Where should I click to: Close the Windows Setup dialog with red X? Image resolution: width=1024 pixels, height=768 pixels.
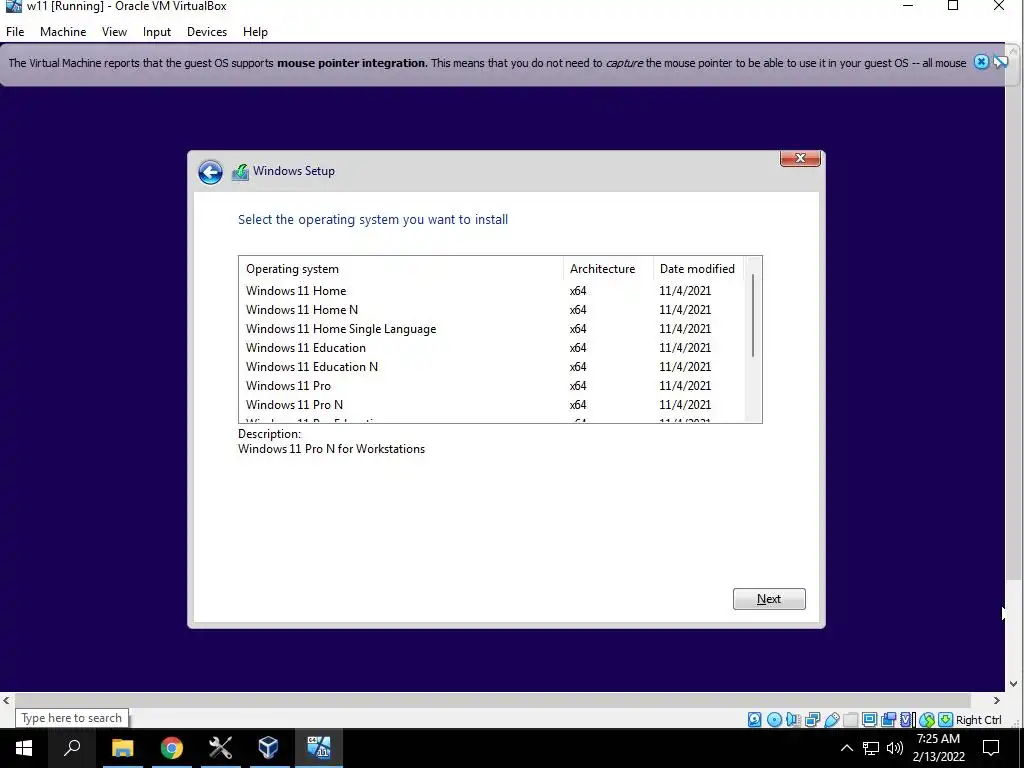pyautogui.click(x=800, y=158)
